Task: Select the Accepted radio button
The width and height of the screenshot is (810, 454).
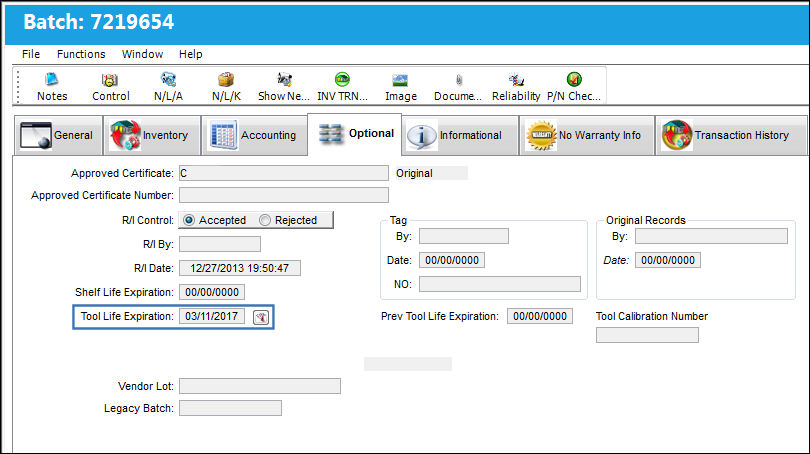Action: tap(189, 220)
